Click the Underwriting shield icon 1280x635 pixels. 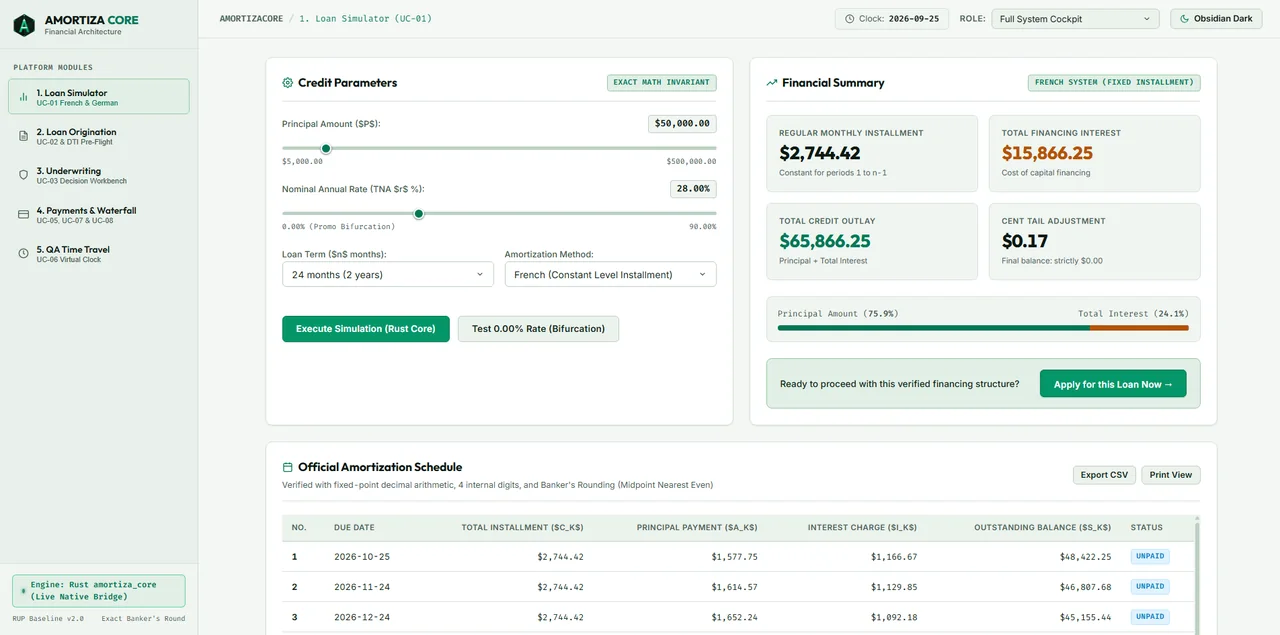(x=23, y=175)
